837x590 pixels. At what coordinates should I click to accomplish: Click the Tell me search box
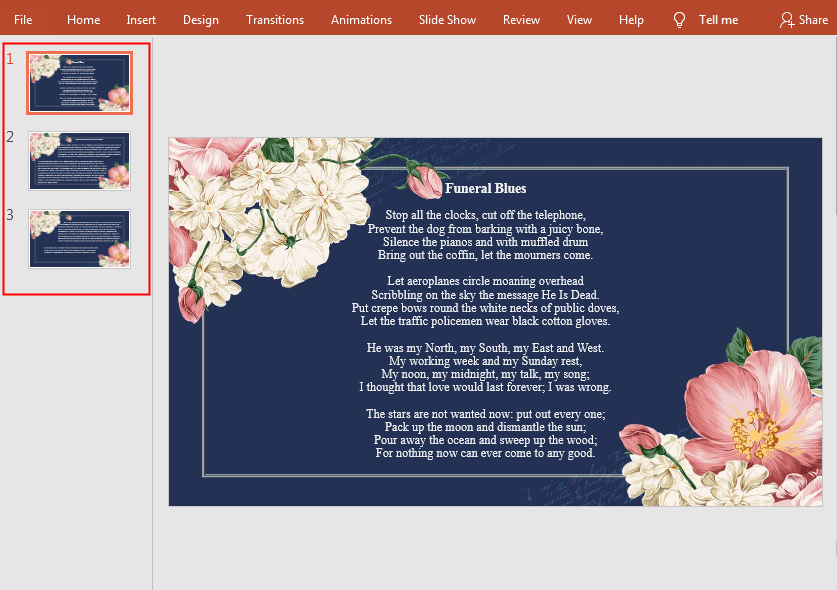tap(718, 20)
